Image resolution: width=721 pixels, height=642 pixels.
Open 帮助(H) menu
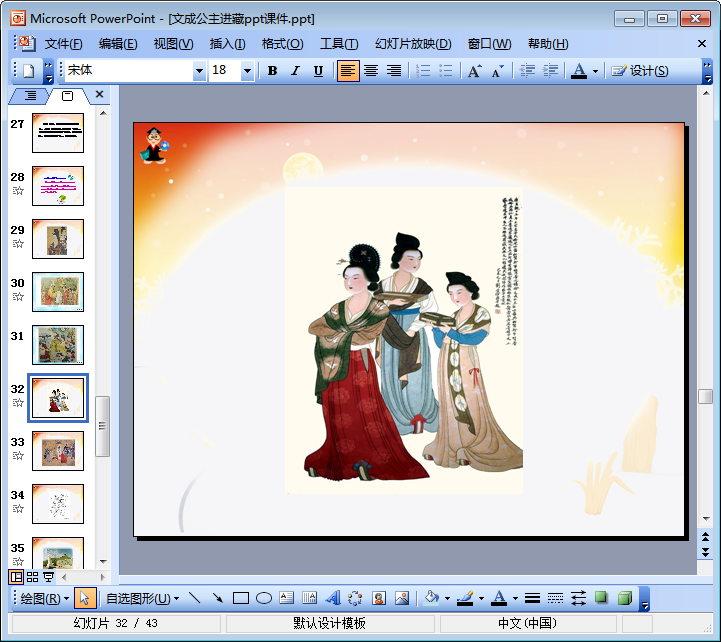coord(548,44)
